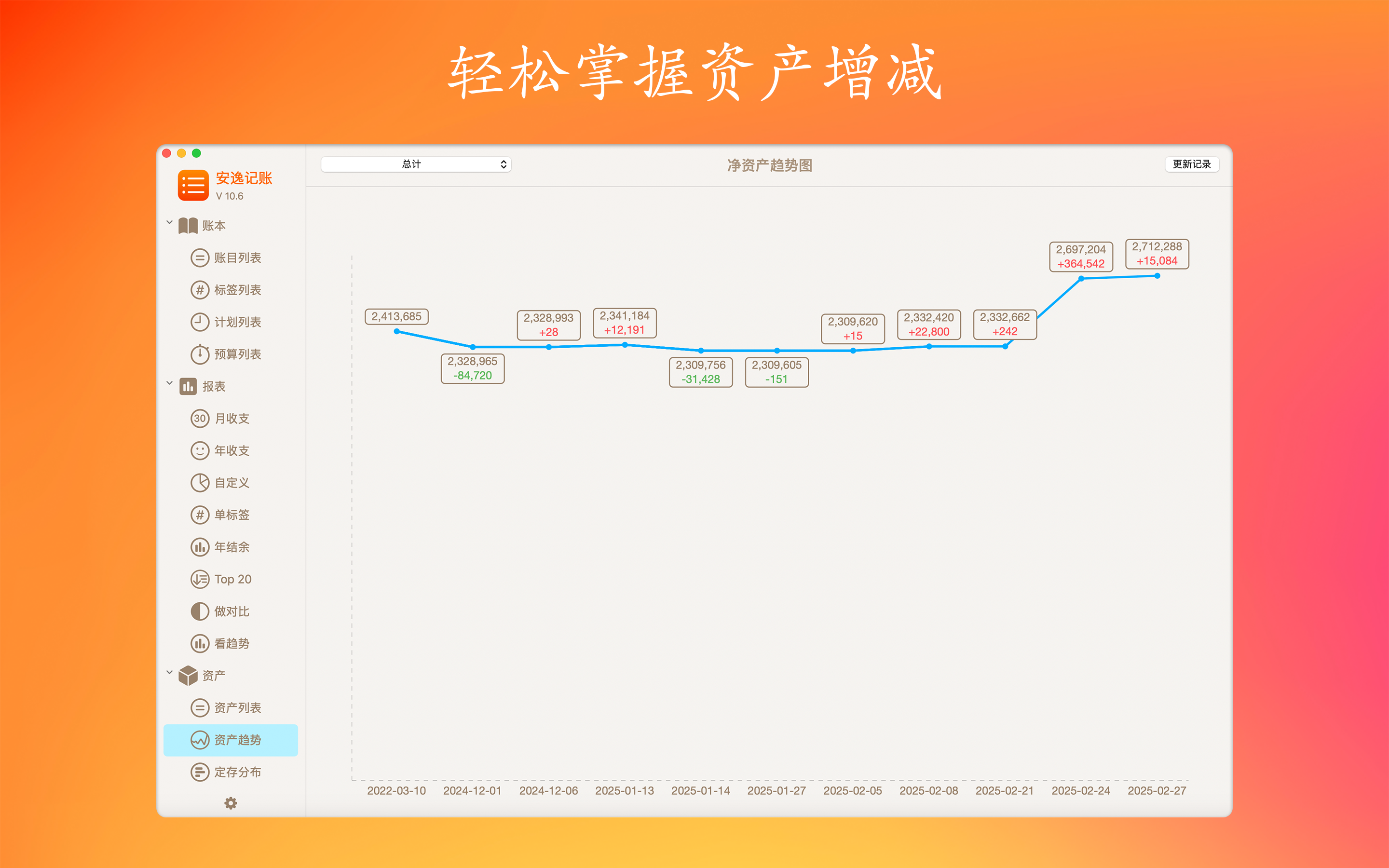Click the Top 20 ranking icon

[199, 579]
